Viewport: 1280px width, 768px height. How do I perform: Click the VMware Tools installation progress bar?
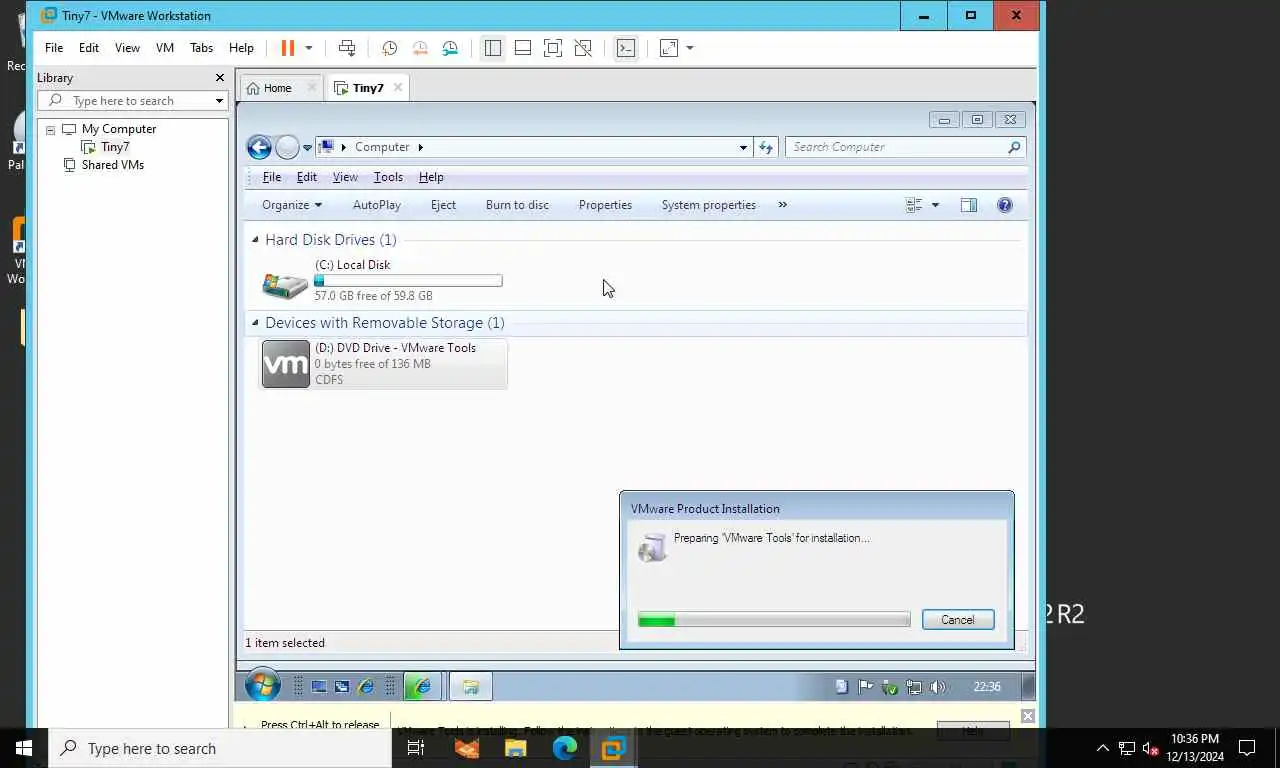pyautogui.click(x=774, y=620)
